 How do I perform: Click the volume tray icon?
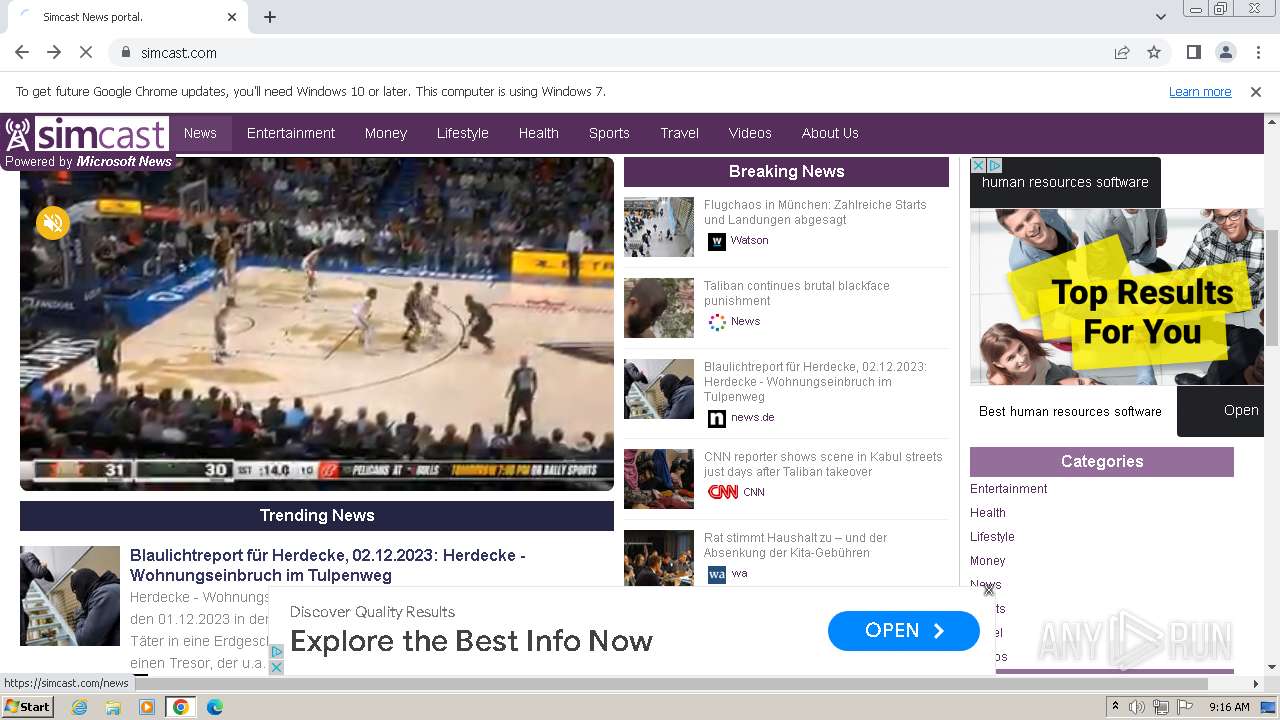coord(1137,707)
